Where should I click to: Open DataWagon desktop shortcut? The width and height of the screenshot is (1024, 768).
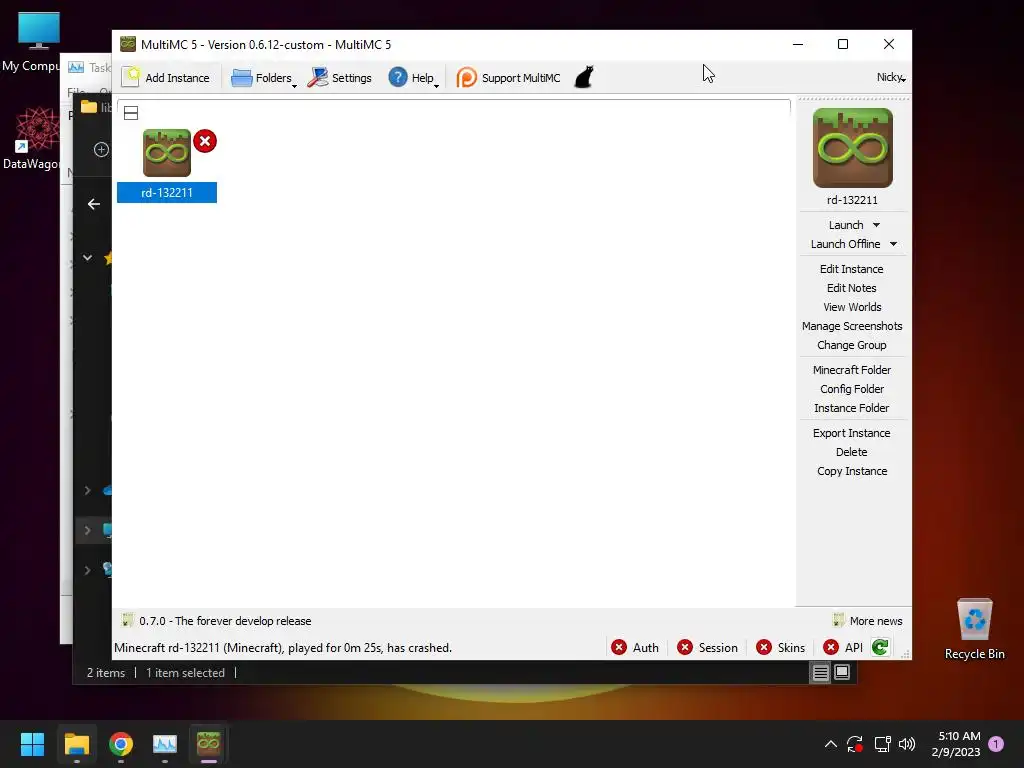[x=31, y=138]
